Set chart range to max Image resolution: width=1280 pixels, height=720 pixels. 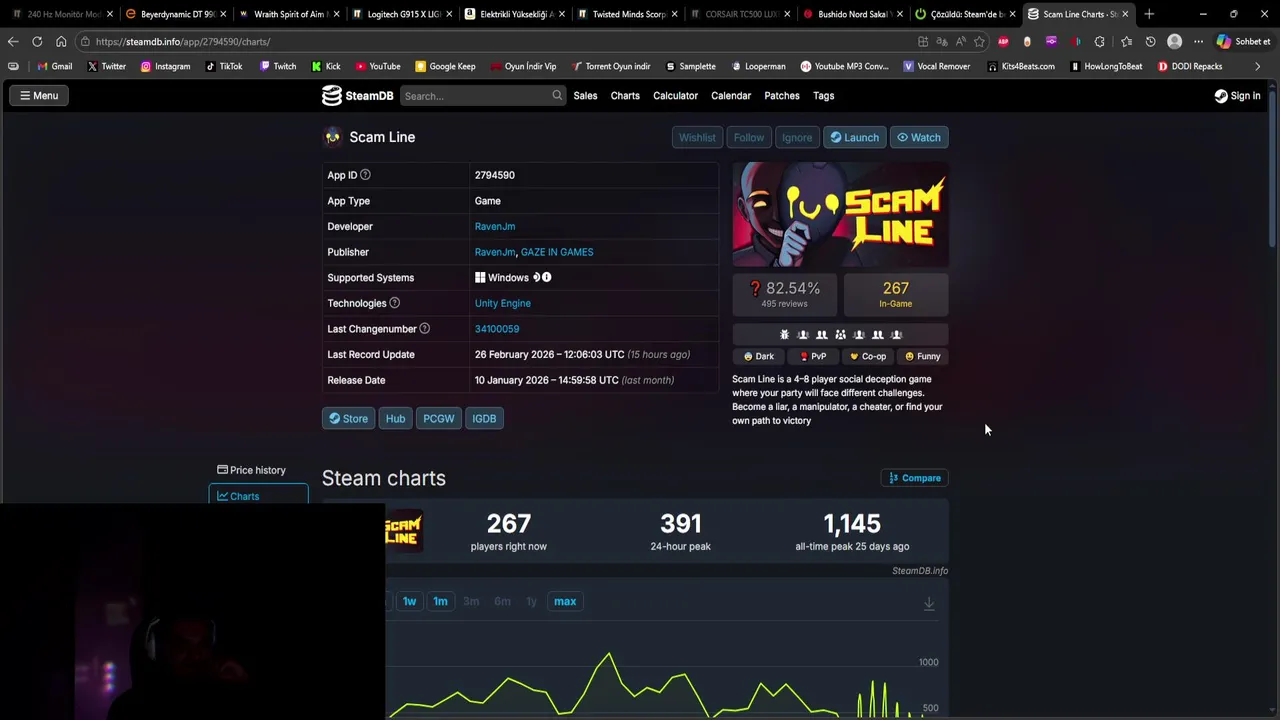pyautogui.click(x=565, y=602)
